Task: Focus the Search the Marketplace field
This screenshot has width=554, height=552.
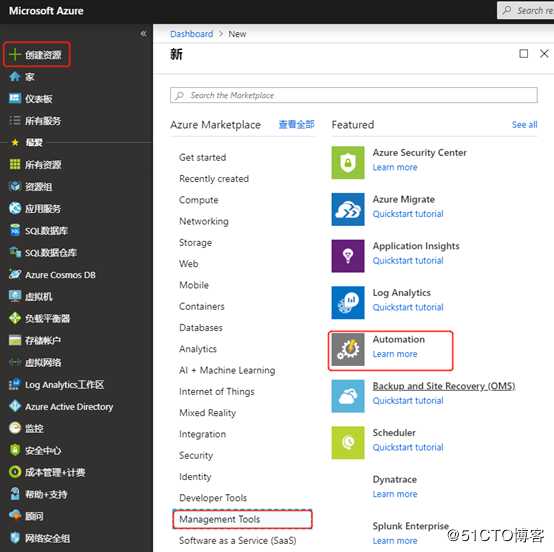Action: click(x=354, y=95)
